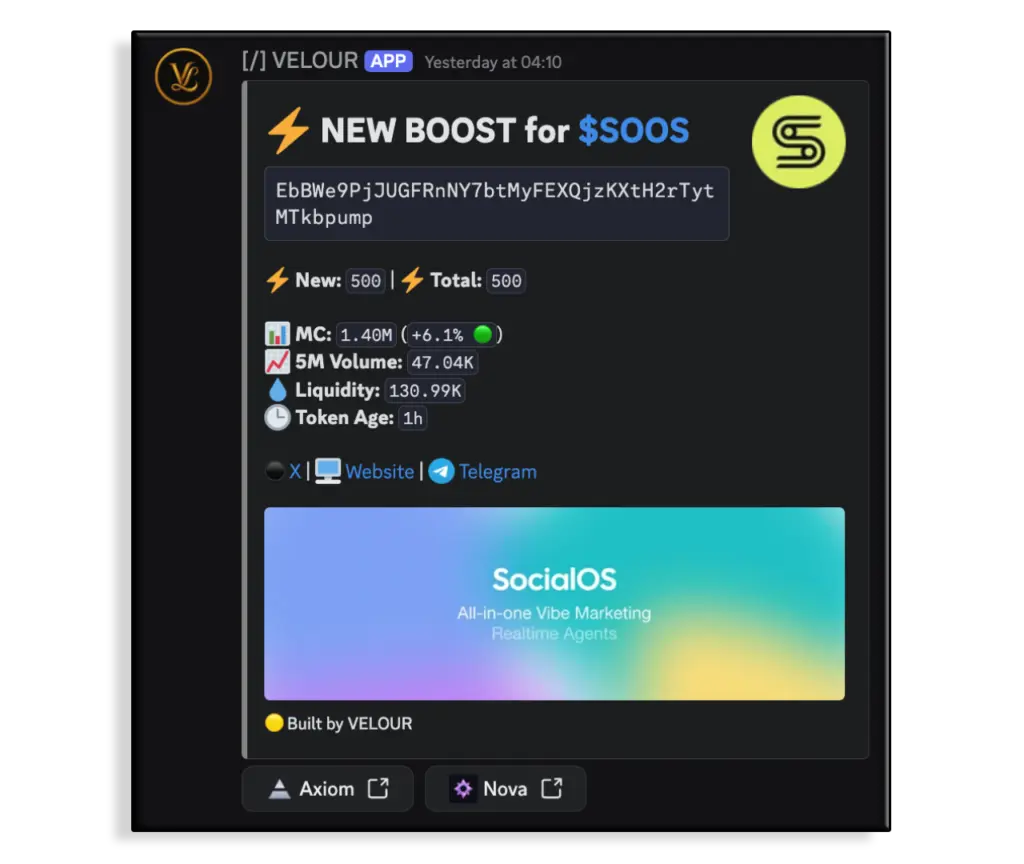Open the Website link
The image size is (1024, 864).
click(x=379, y=472)
